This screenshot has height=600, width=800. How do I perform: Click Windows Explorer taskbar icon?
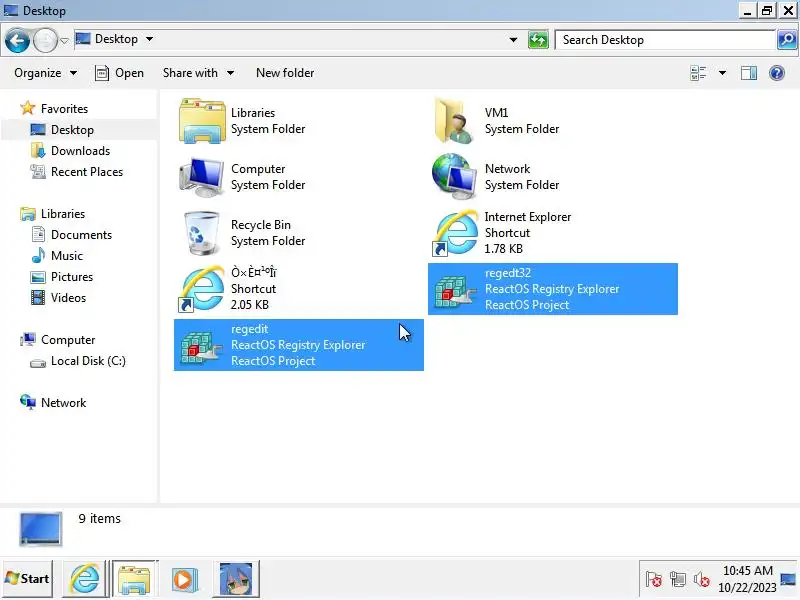click(134, 579)
